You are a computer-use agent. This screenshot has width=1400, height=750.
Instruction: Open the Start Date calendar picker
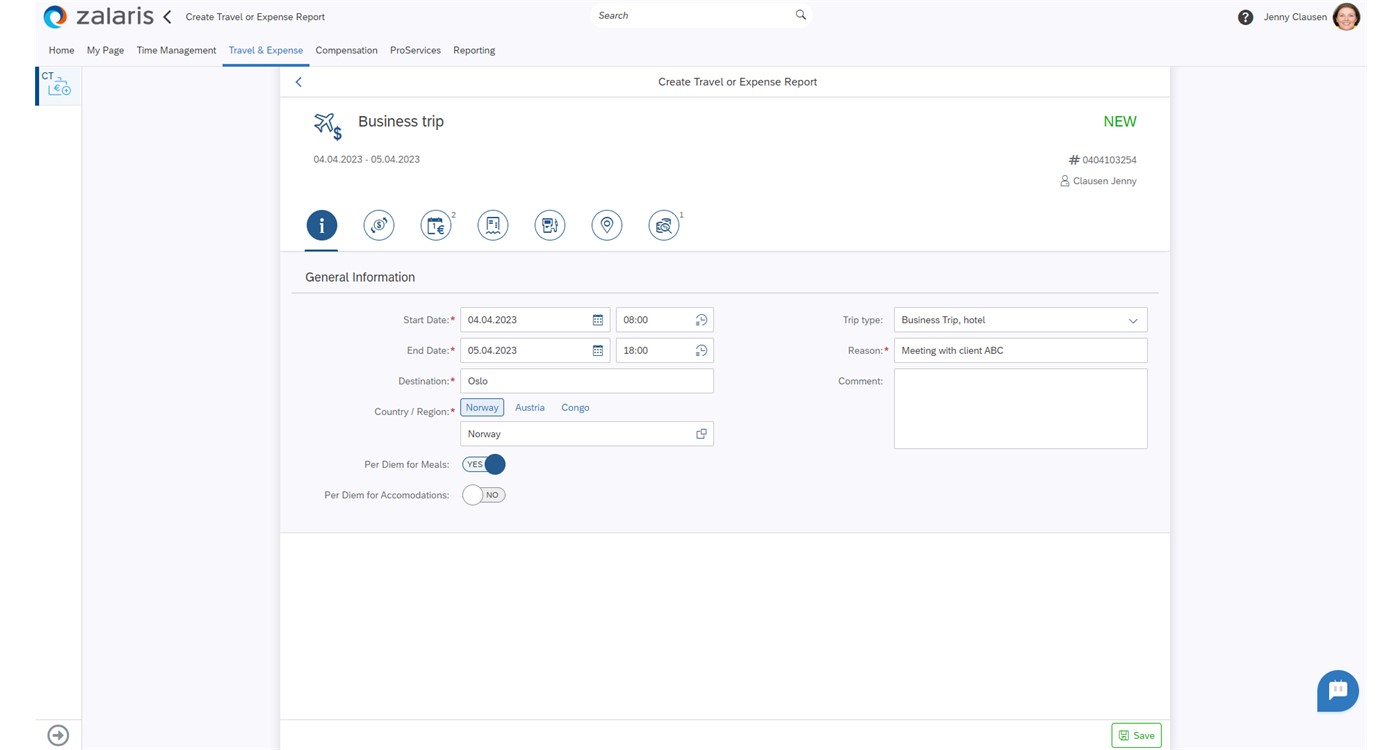[x=598, y=320]
